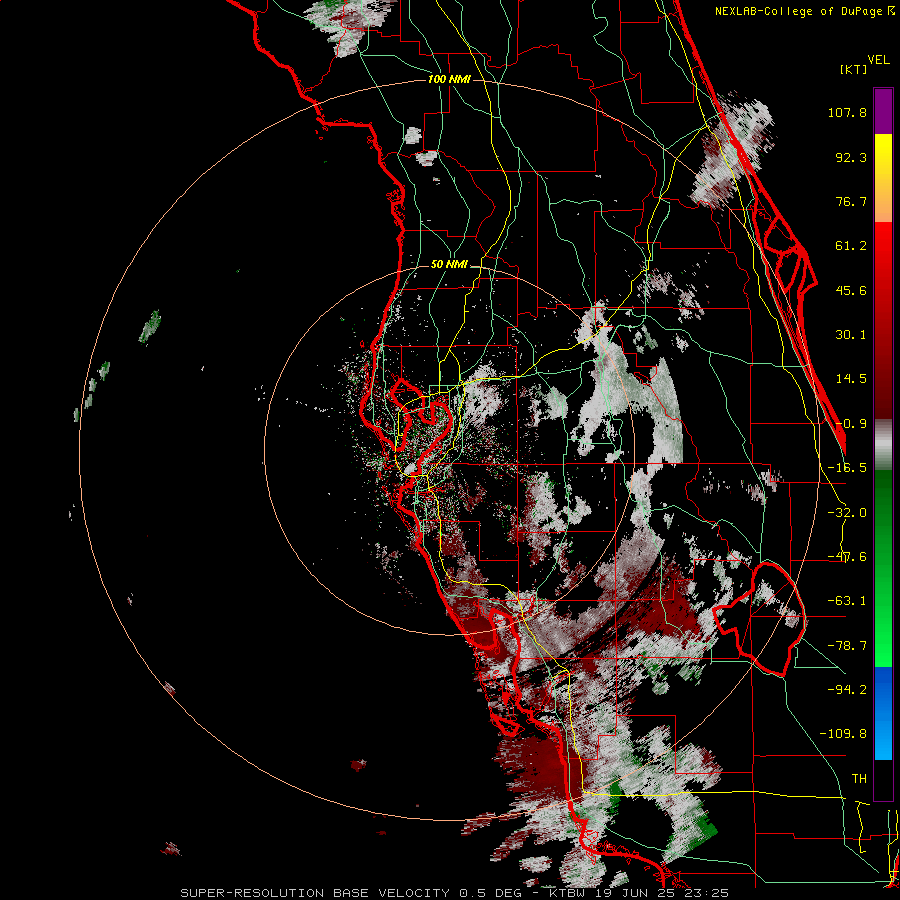Click the -78.7 velocity scale value
Viewport: 900px width, 900px height.
(847, 646)
